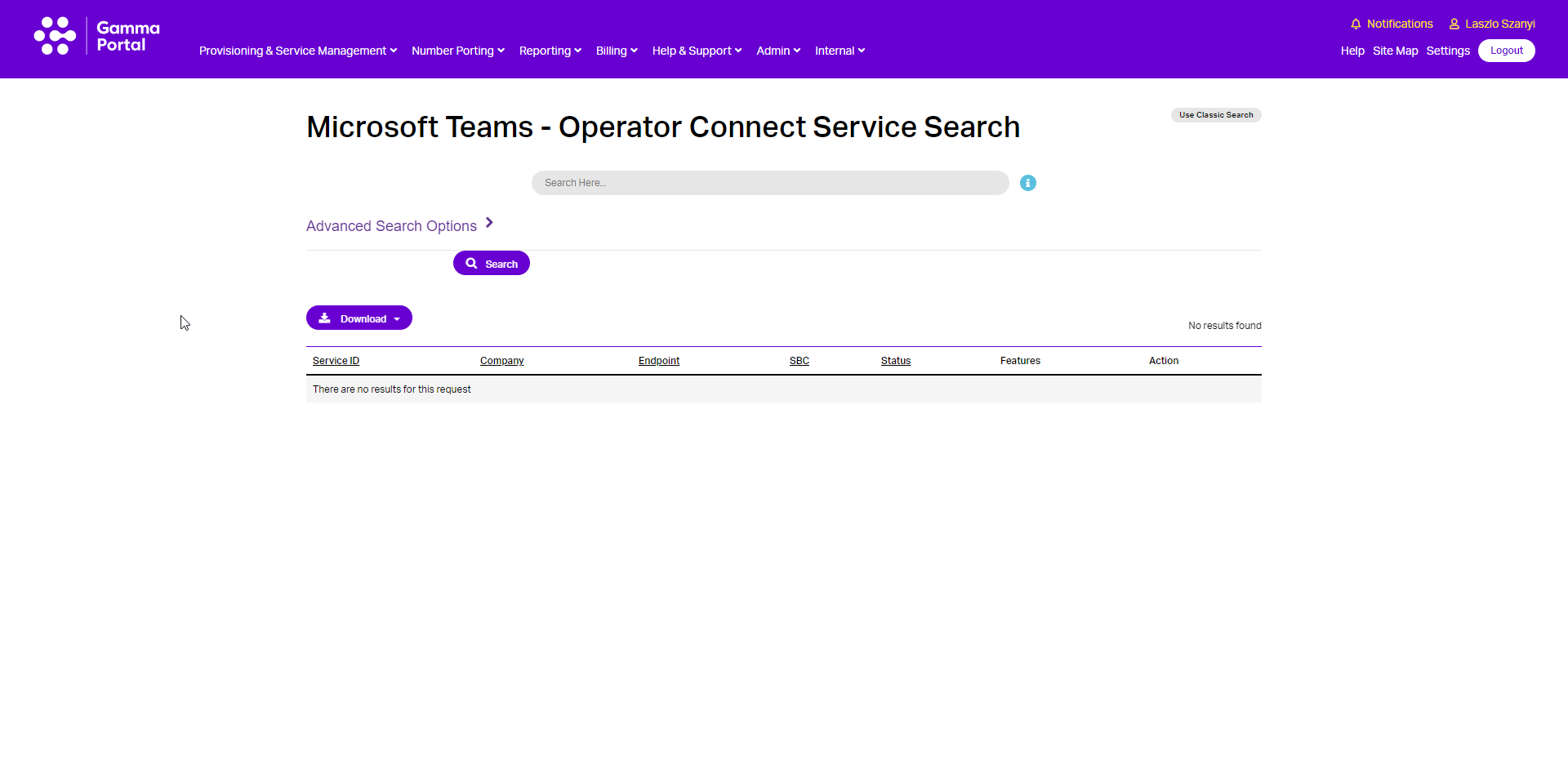This screenshot has height=765, width=1568.
Task: Switch to Use Classic Search
Action: coord(1216,115)
